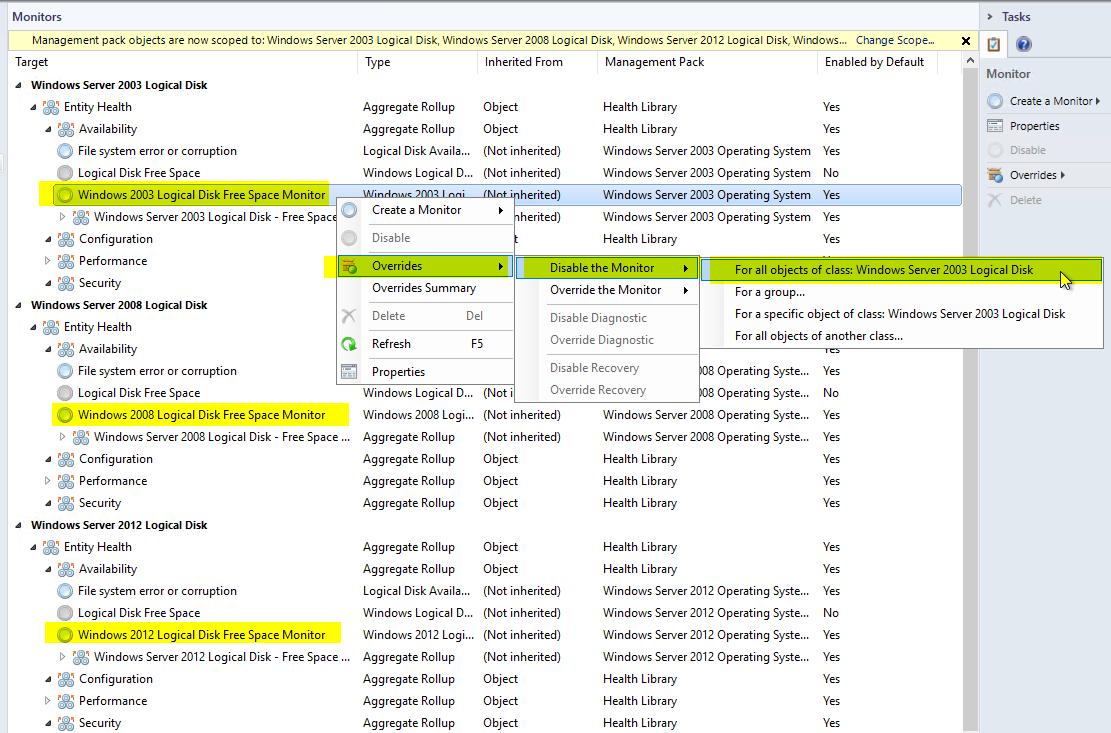Viewport: 1111px width, 733px height.
Task: Click Configuration icon under Windows Server 2003 Logical Disk
Action: pyautogui.click(x=66, y=239)
